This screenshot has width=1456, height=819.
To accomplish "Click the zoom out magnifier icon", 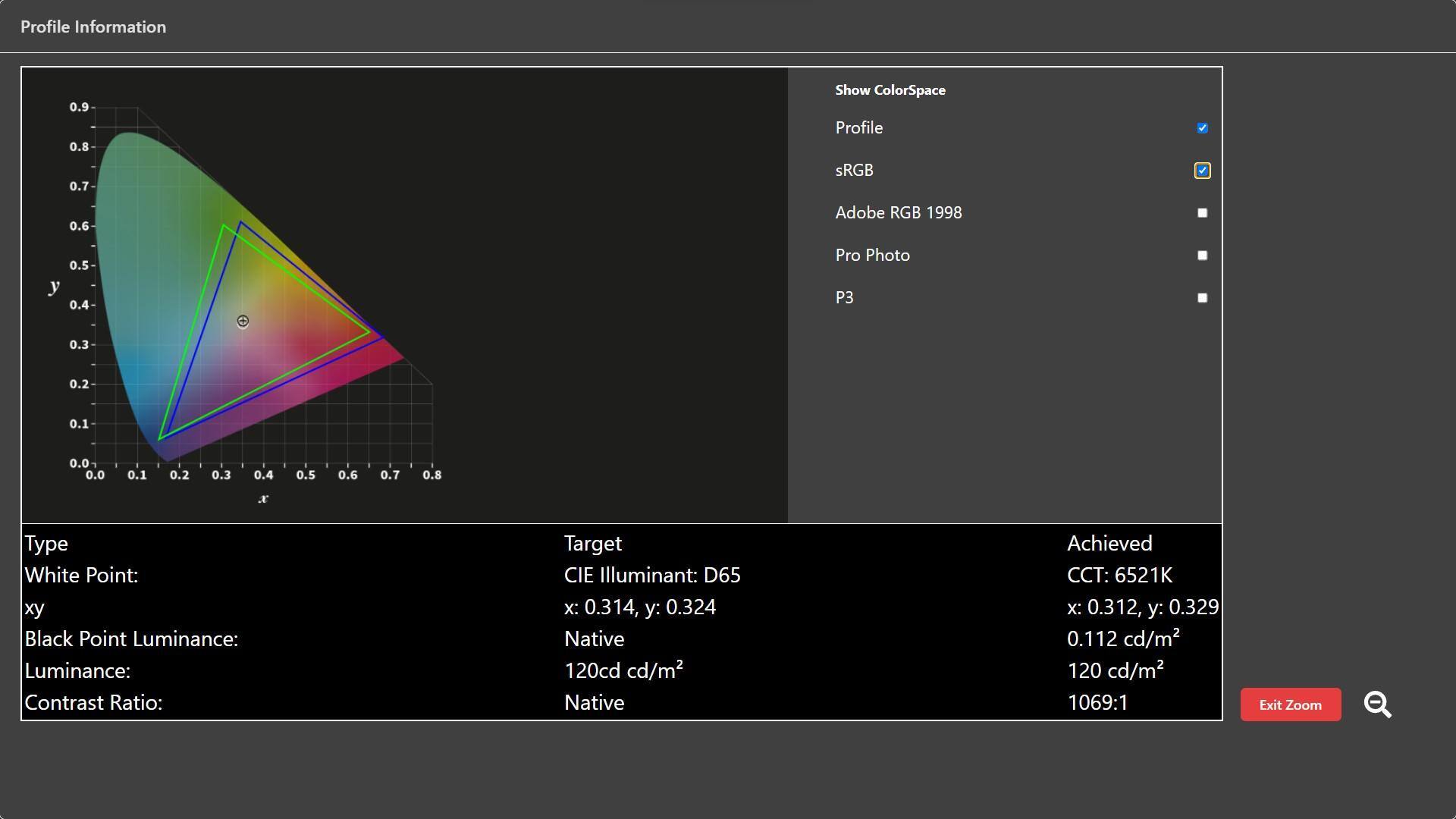I will tap(1377, 704).
